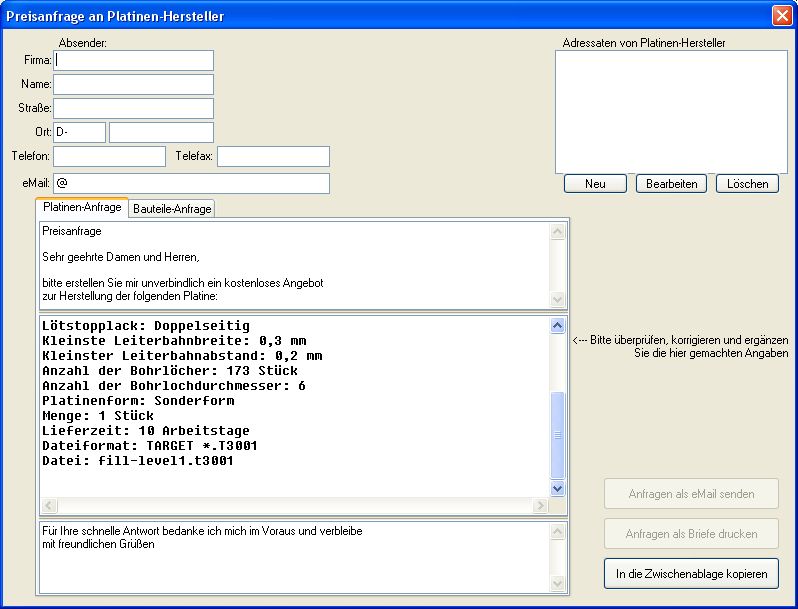
Task: Click the Adressaten von Platinen-Hersteller list
Action: coord(671,111)
